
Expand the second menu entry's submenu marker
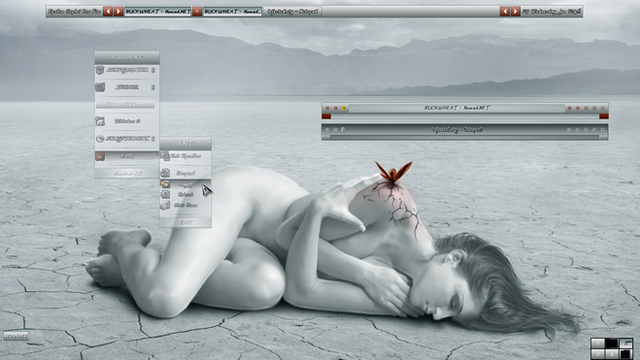click(153, 87)
